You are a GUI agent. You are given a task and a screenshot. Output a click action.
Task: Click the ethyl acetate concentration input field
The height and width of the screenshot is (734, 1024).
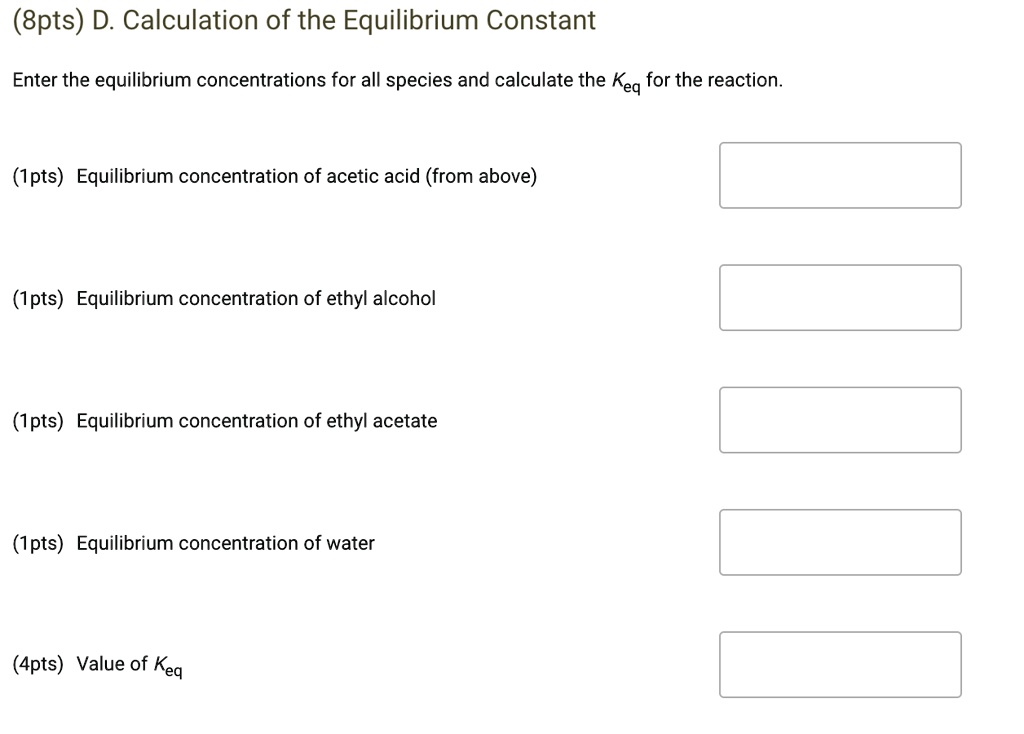(839, 420)
